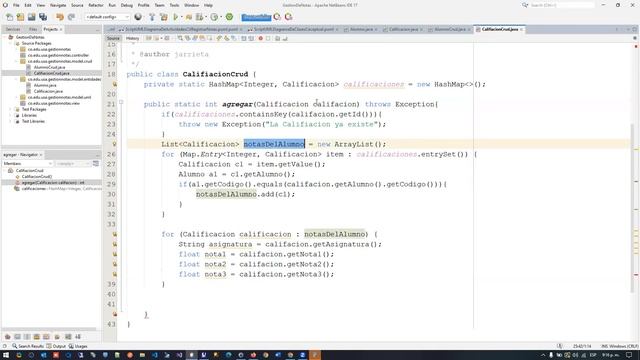Open the default config dropdown
The image size is (640, 360).
tap(107, 17)
